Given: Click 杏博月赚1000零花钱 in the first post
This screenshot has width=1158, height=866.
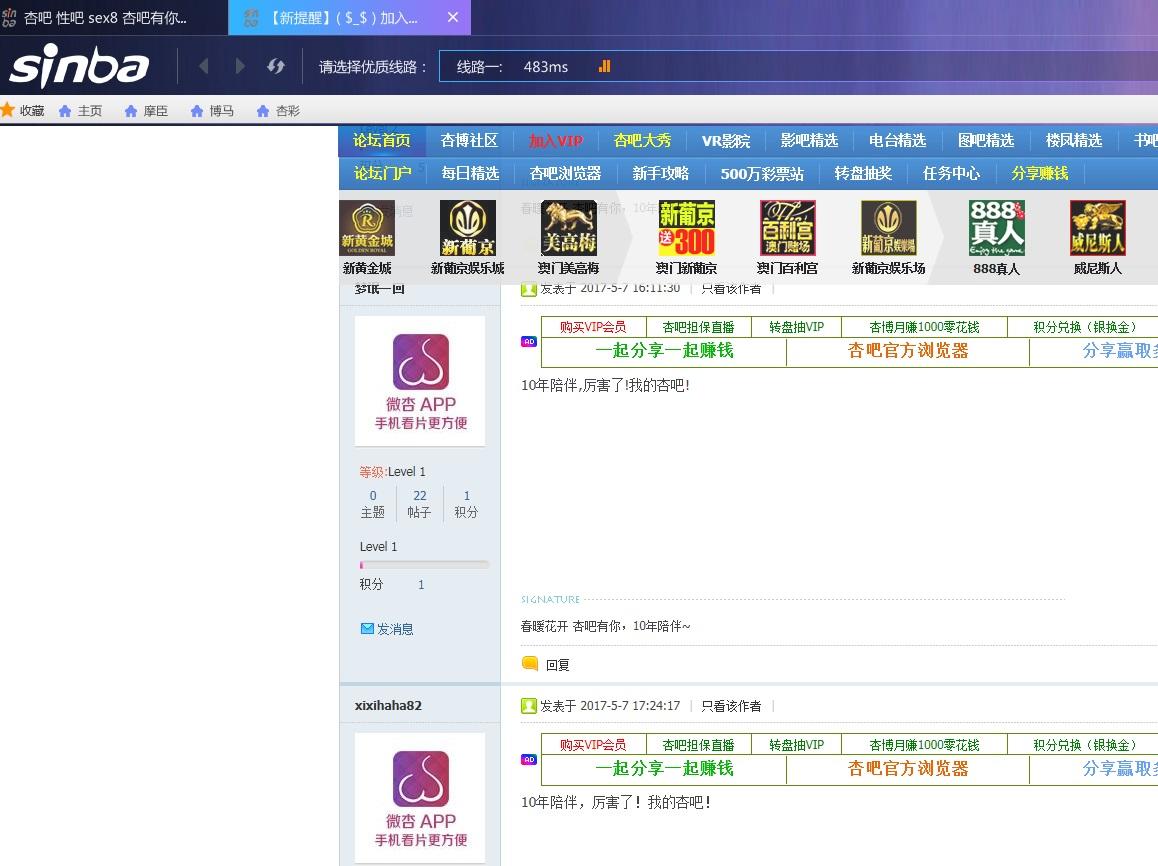Looking at the screenshot, I should click(x=925, y=327).
